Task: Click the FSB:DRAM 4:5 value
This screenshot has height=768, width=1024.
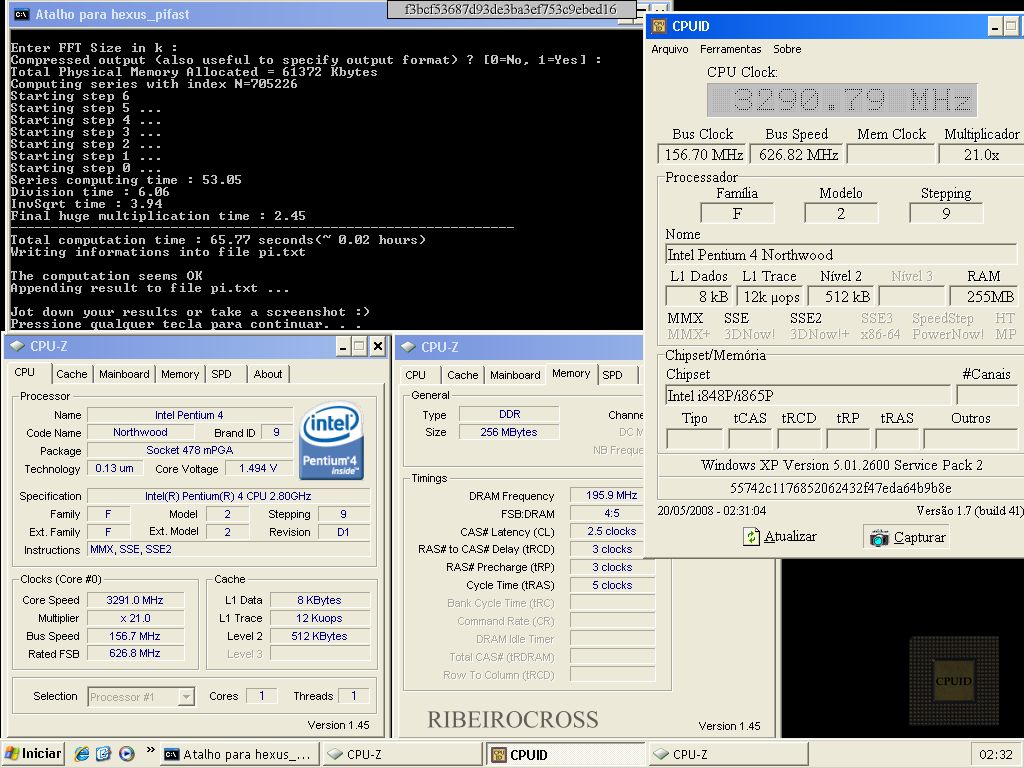Action: 611,513
